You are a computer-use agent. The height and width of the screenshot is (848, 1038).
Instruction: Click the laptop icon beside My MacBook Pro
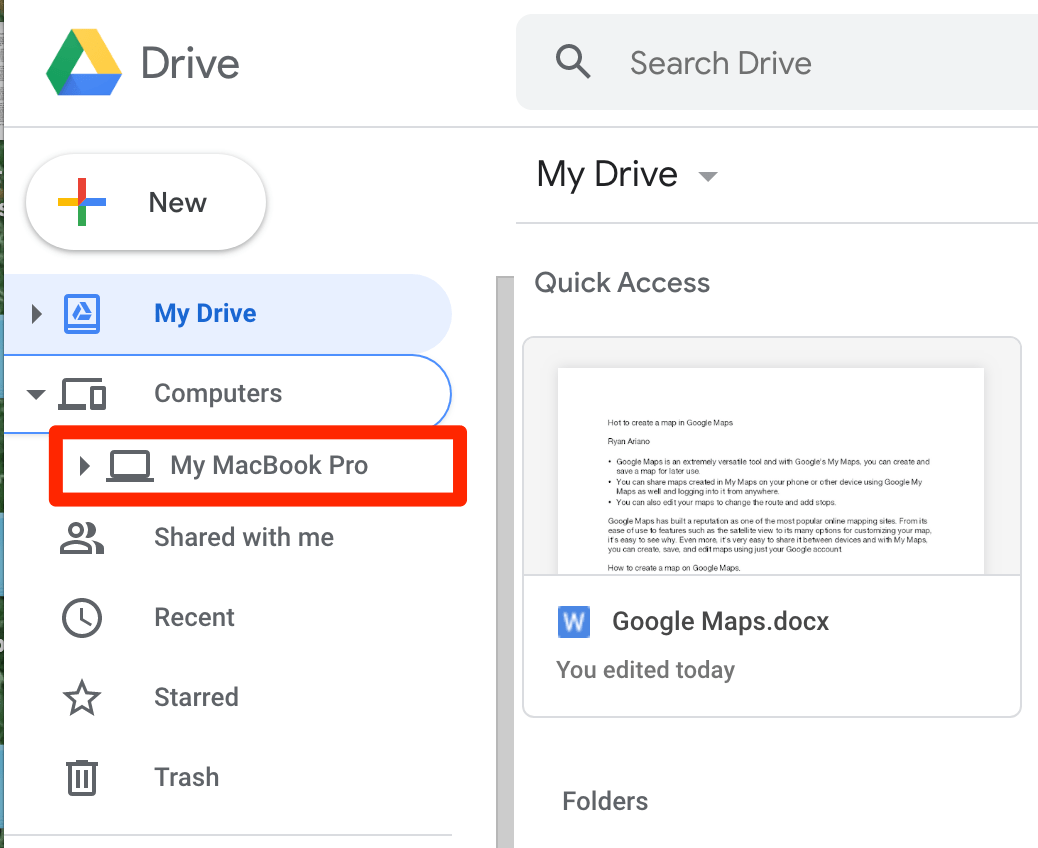(130, 465)
